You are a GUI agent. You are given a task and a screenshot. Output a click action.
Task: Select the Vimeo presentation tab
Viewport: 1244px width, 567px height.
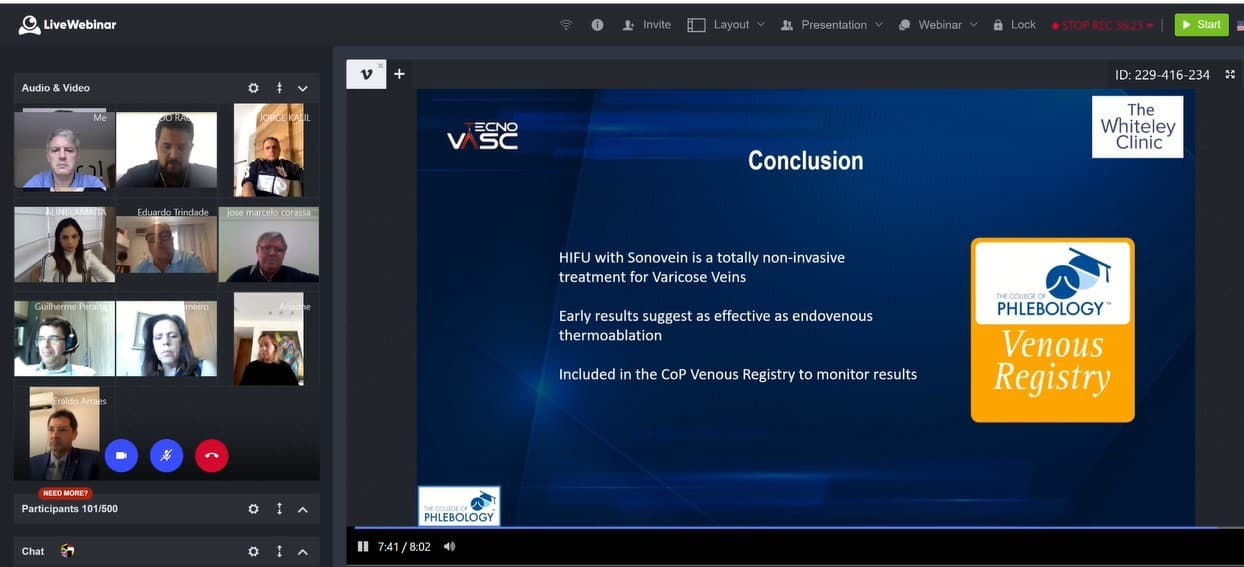366,74
